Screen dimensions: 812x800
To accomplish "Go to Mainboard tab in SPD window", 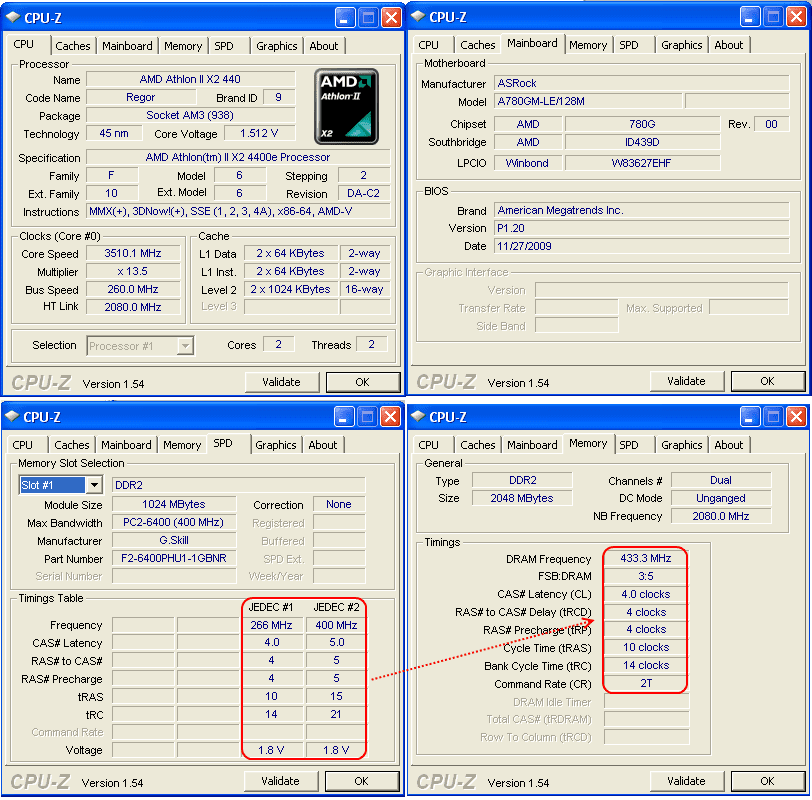I will coord(126,445).
